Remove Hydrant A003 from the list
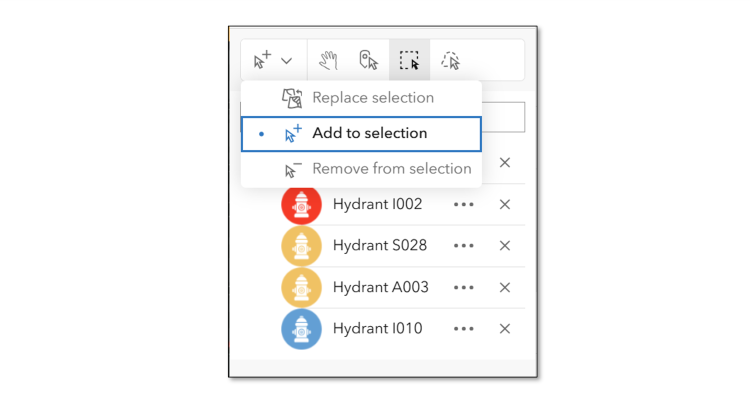750x400 pixels. coord(505,288)
